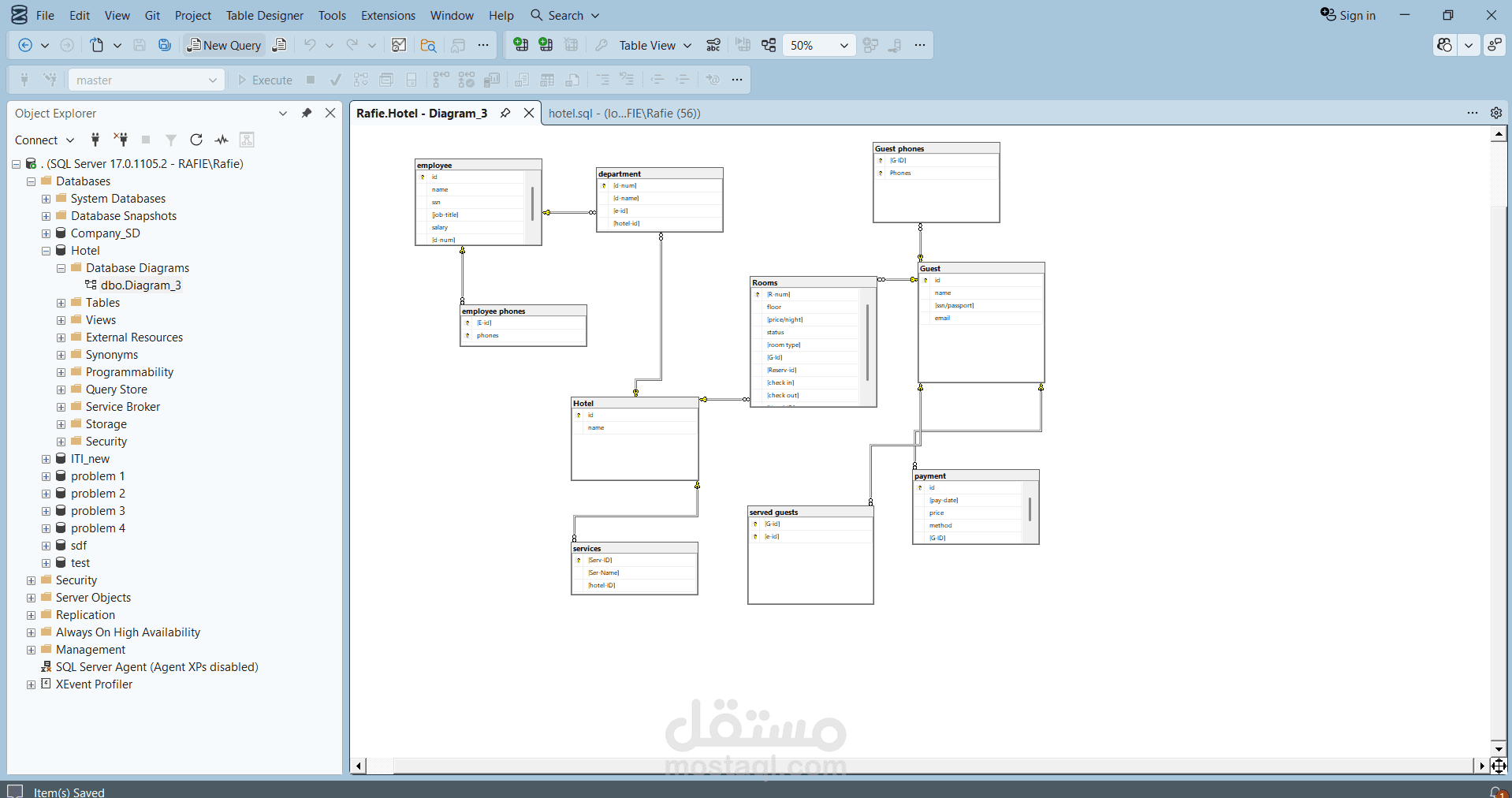Open the Extensions menu
This screenshot has width=1512, height=798.
pyautogui.click(x=388, y=15)
